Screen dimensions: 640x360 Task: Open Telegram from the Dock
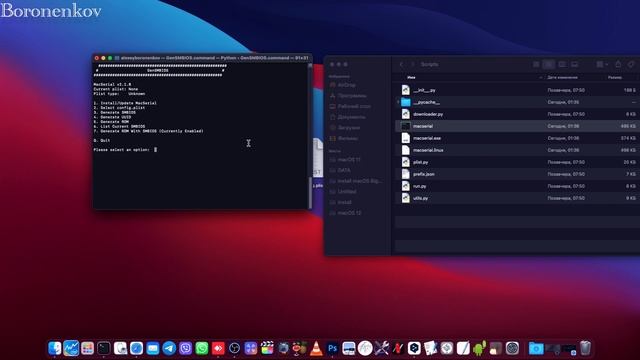169,348
